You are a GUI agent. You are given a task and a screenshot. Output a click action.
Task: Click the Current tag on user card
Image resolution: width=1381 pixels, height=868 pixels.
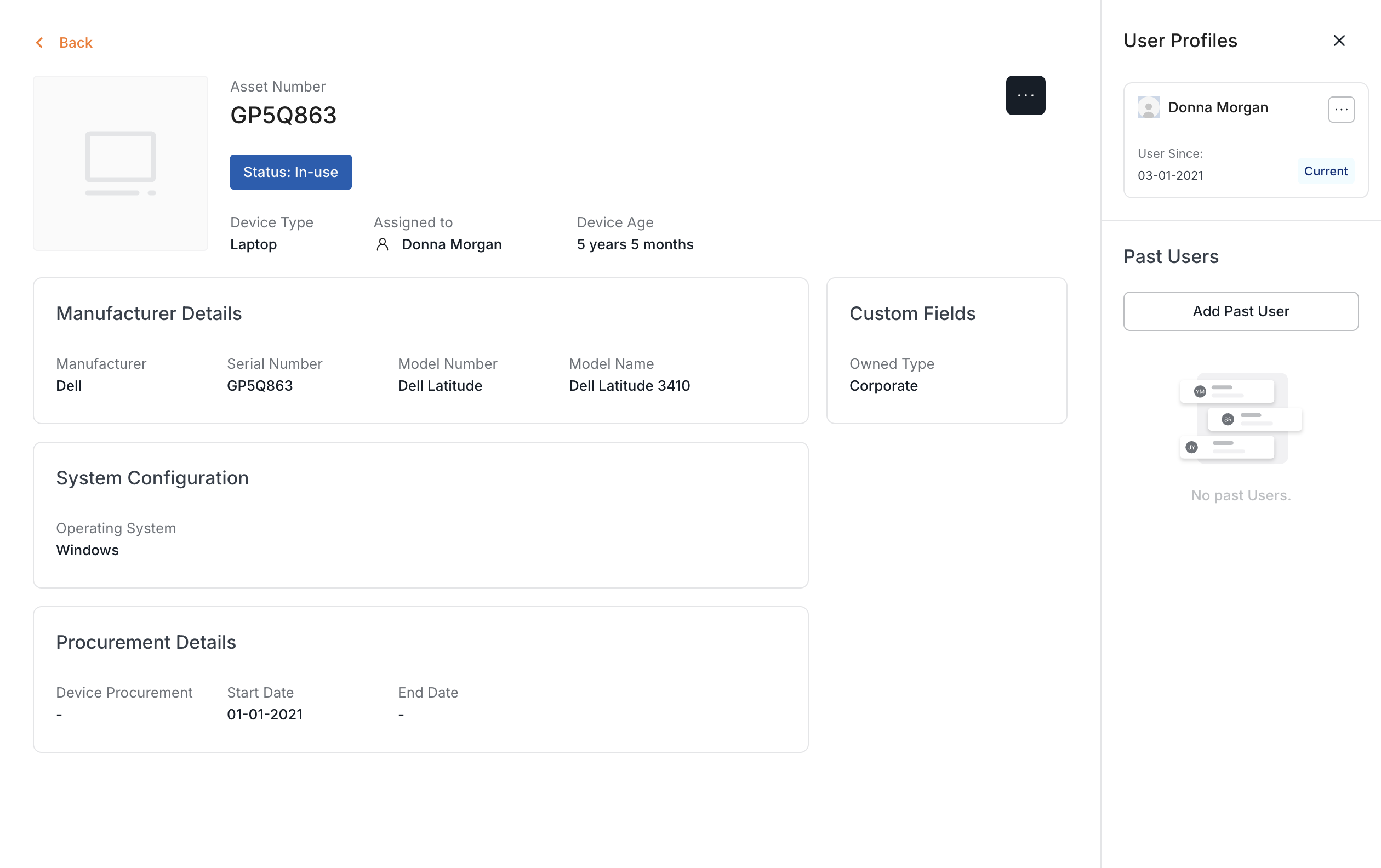click(1325, 171)
